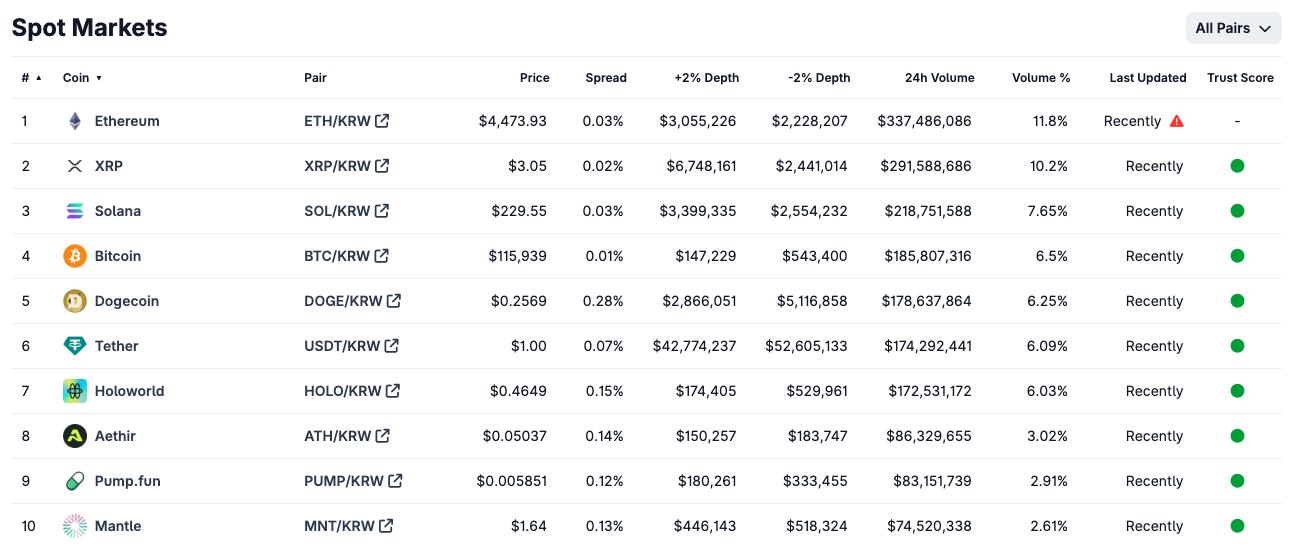Click the green trust score dot for Mantle
This screenshot has height=548, width=1289.
click(x=1237, y=526)
